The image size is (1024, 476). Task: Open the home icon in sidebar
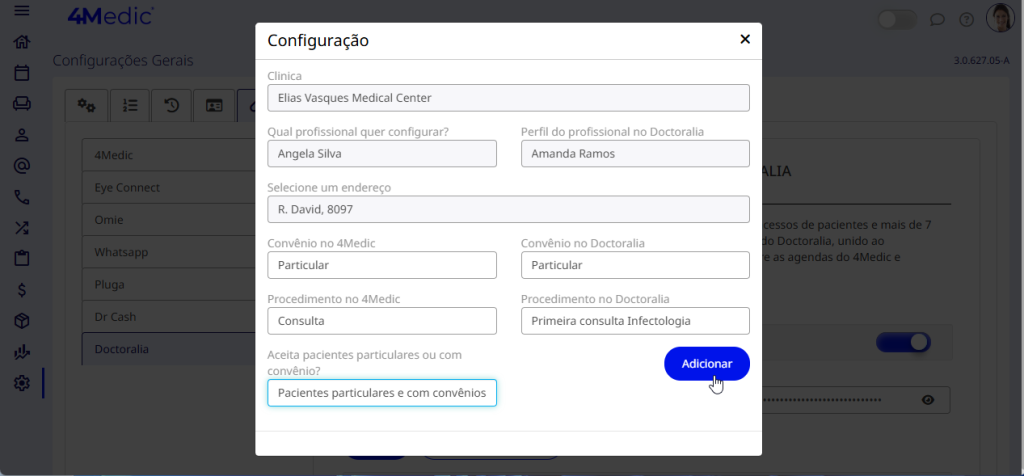tap(21, 42)
